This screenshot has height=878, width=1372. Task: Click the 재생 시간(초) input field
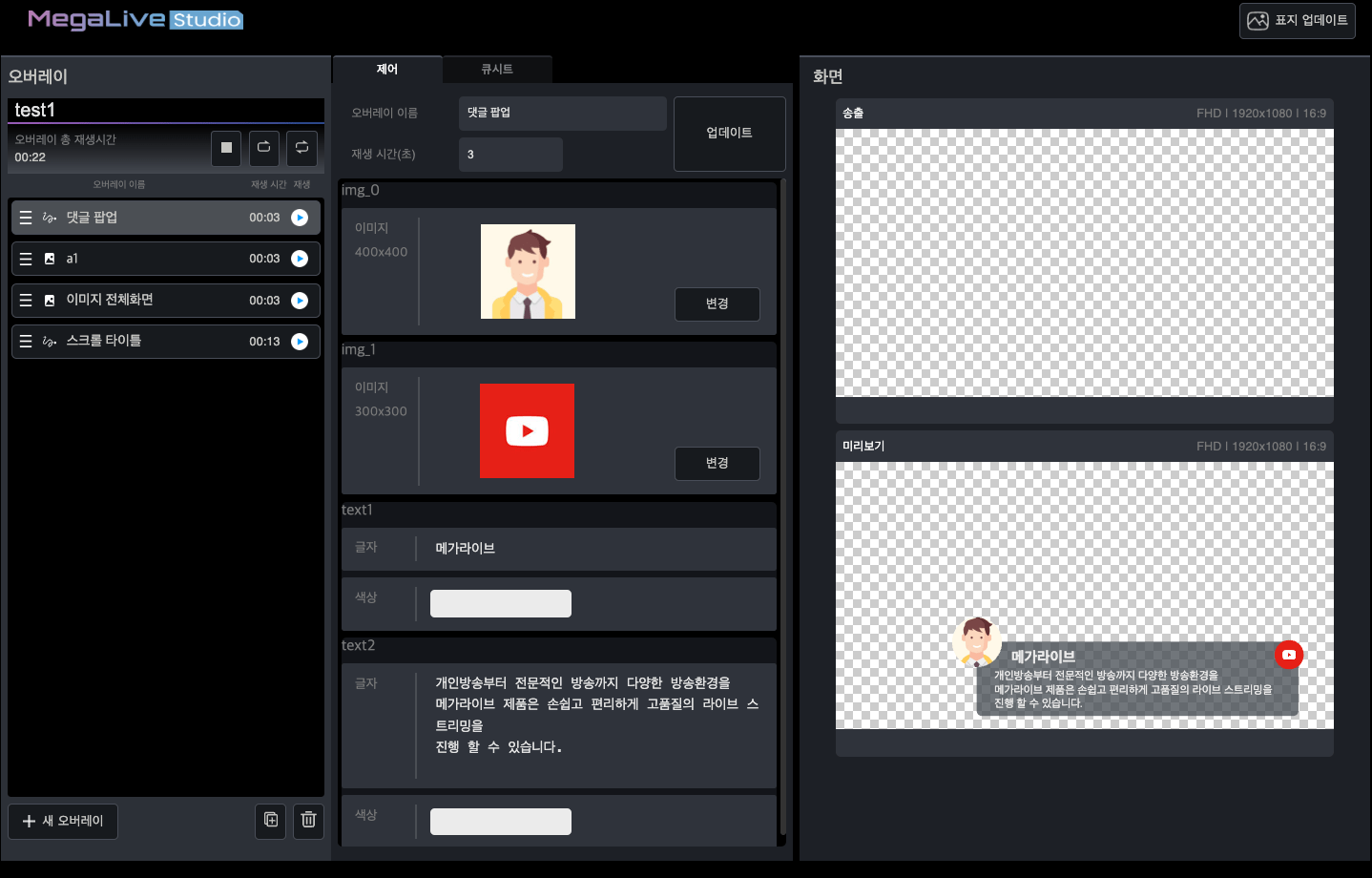pyautogui.click(x=510, y=155)
